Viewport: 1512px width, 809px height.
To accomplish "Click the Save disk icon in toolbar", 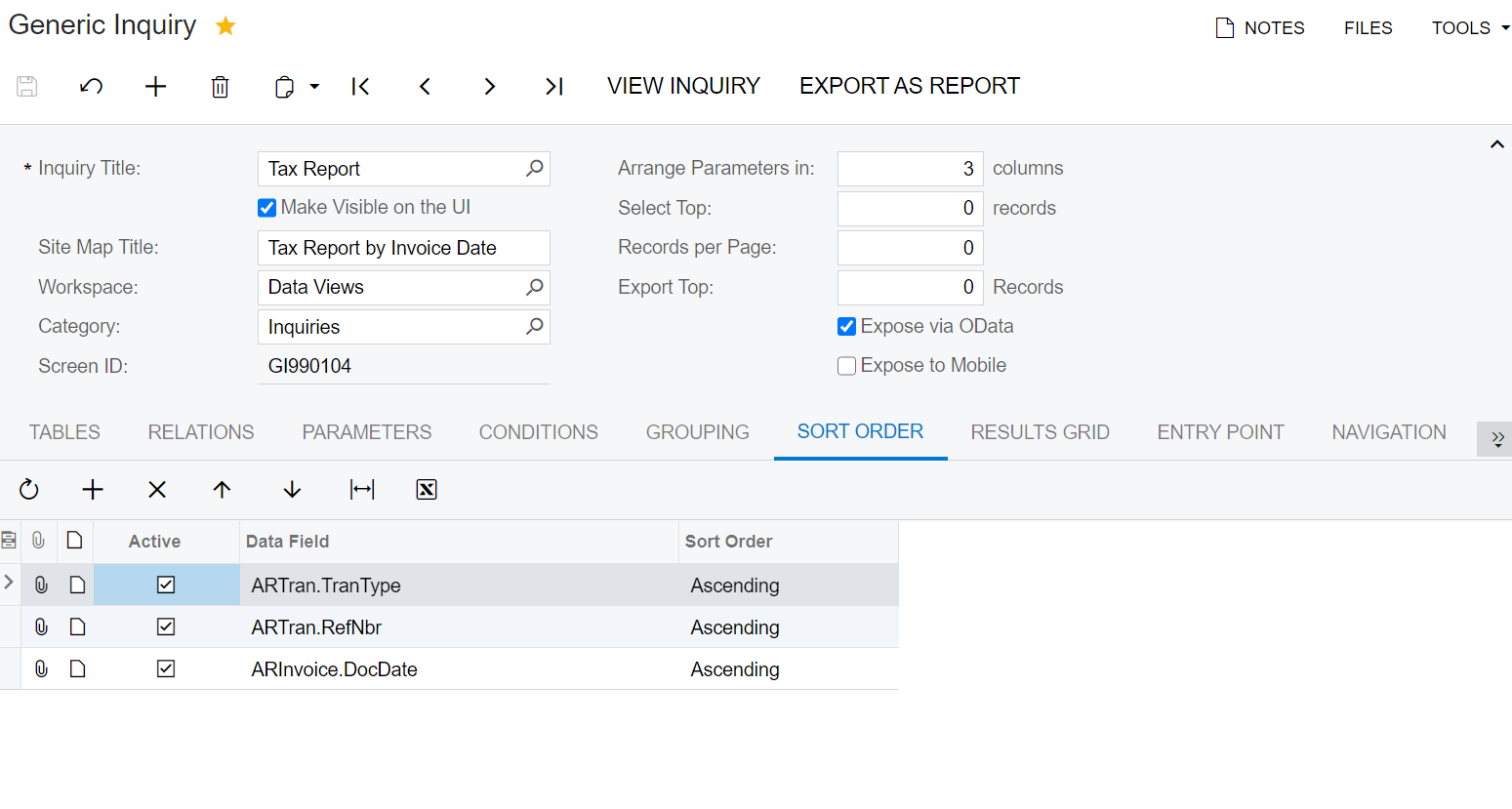I will pyautogui.click(x=27, y=87).
